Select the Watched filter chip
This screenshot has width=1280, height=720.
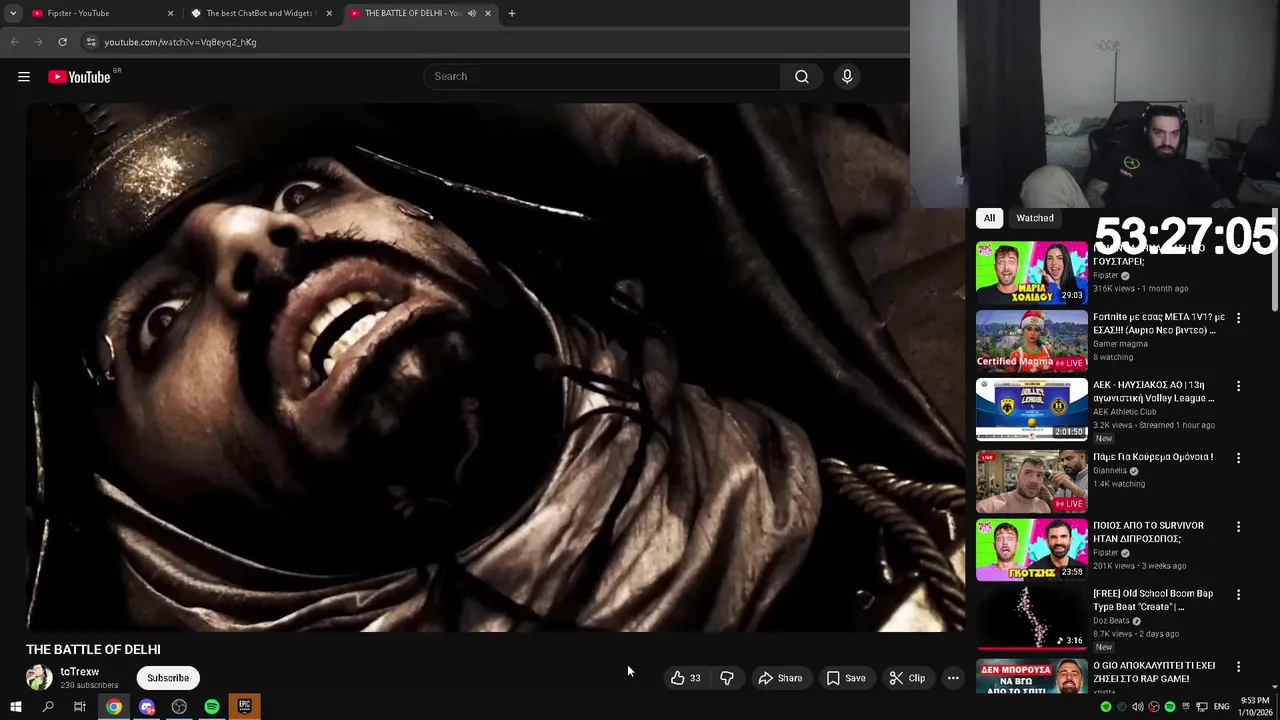click(1035, 218)
